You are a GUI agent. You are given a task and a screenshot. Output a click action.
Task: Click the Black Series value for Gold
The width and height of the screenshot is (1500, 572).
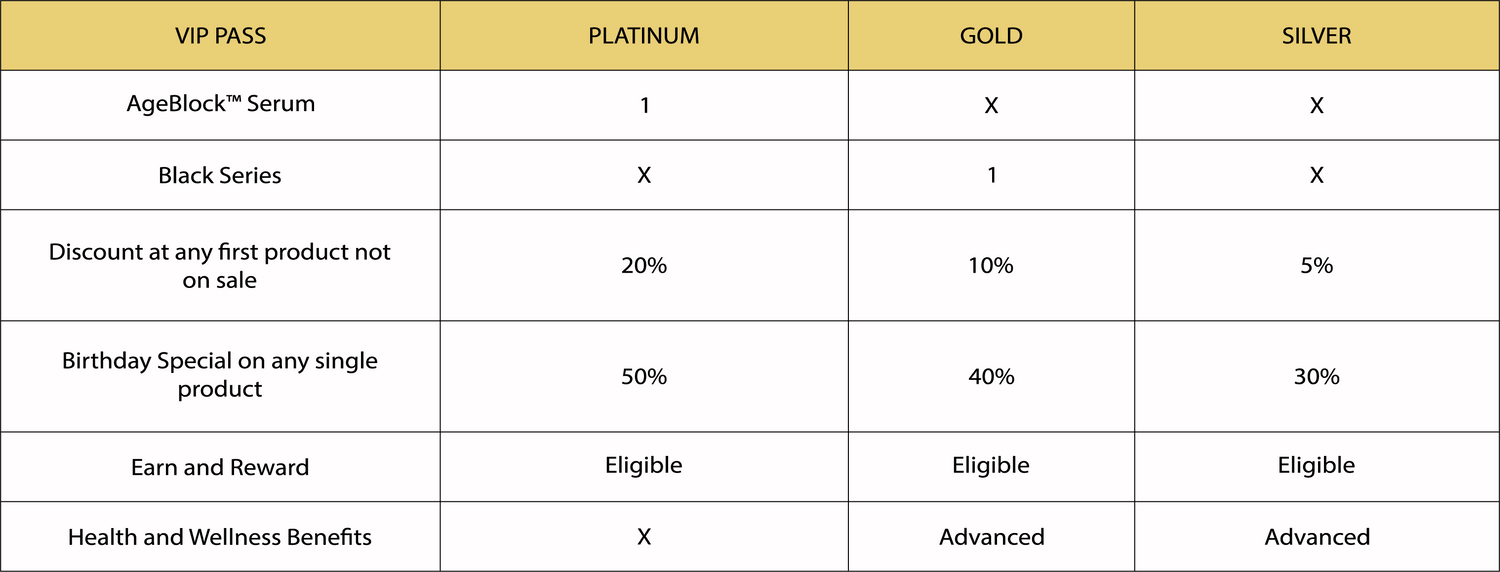991,175
